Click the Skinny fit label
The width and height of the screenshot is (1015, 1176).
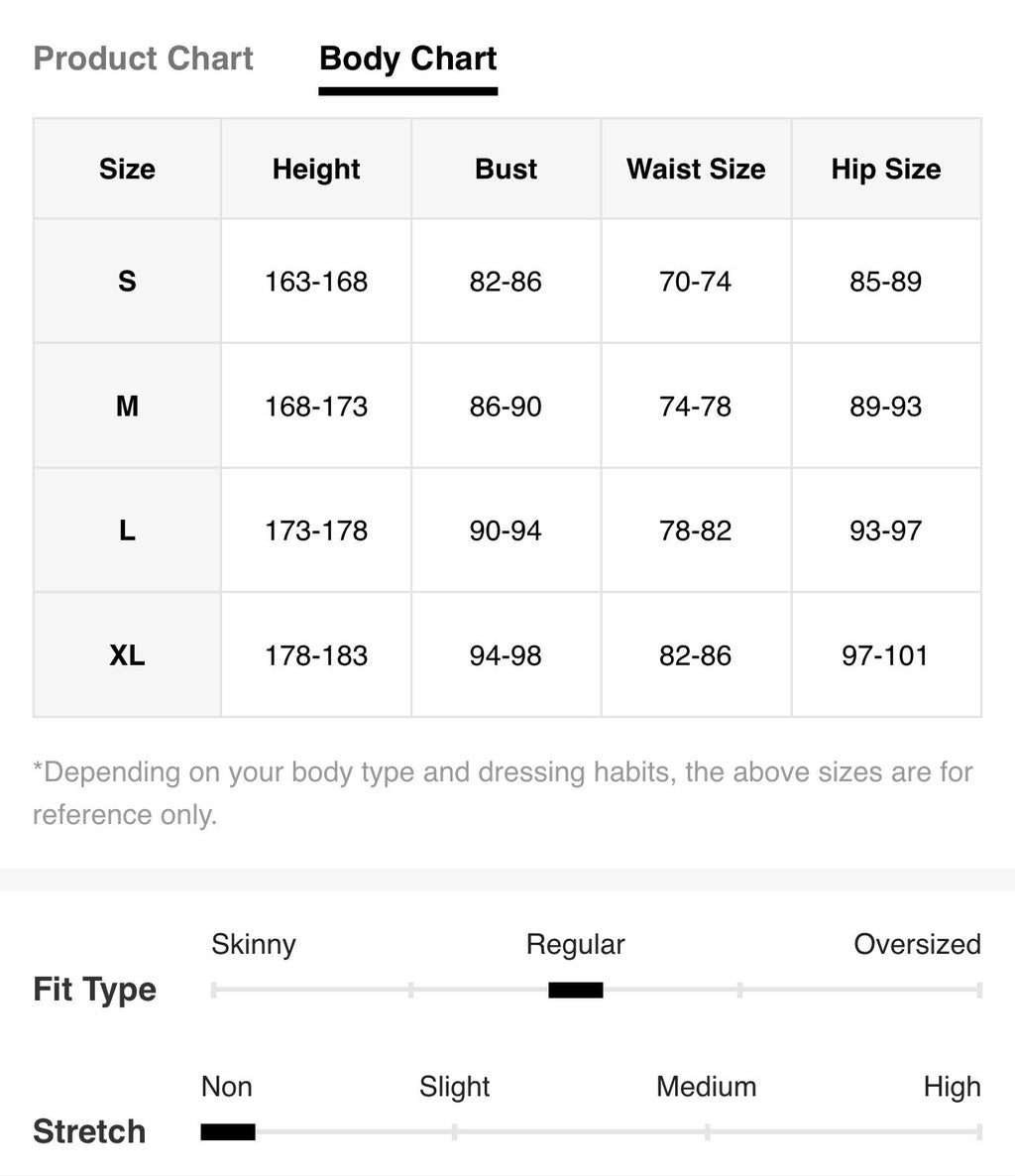click(254, 944)
